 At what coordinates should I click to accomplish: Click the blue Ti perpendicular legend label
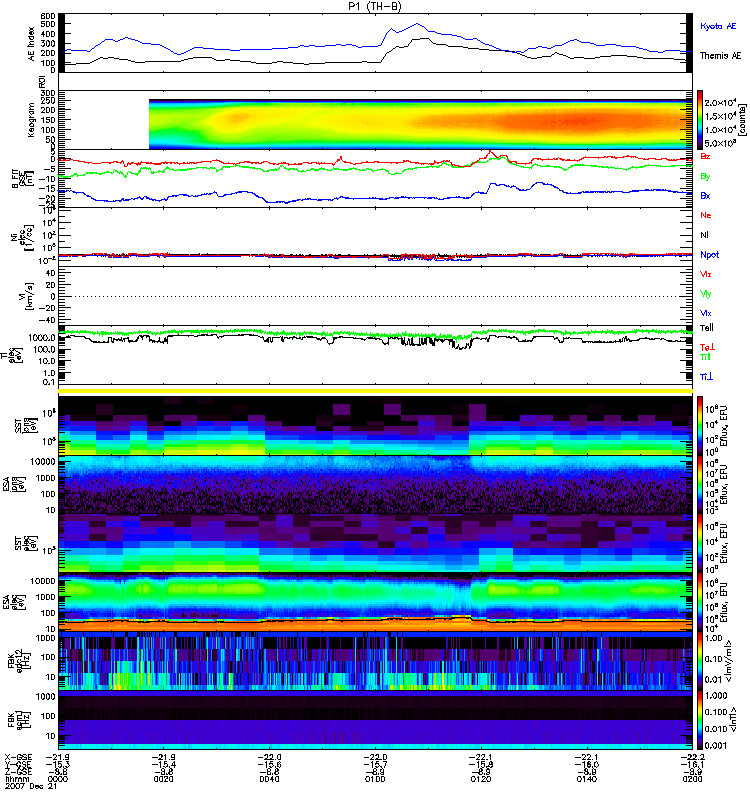pyautogui.click(x=706, y=377)
